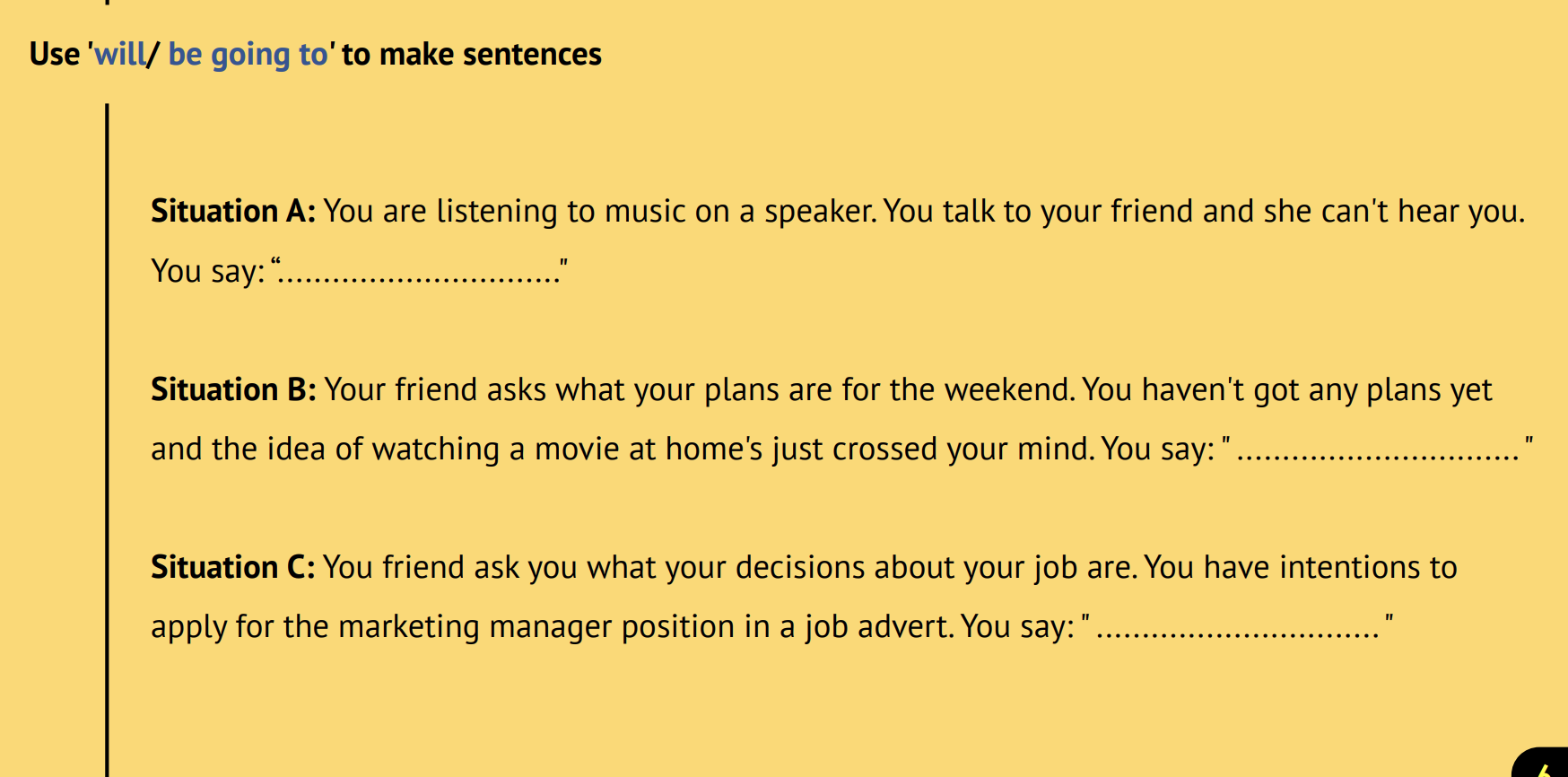Click the word 'Use' in the heading
Screen dimensions: 1568x777
(x=55, y=55)
